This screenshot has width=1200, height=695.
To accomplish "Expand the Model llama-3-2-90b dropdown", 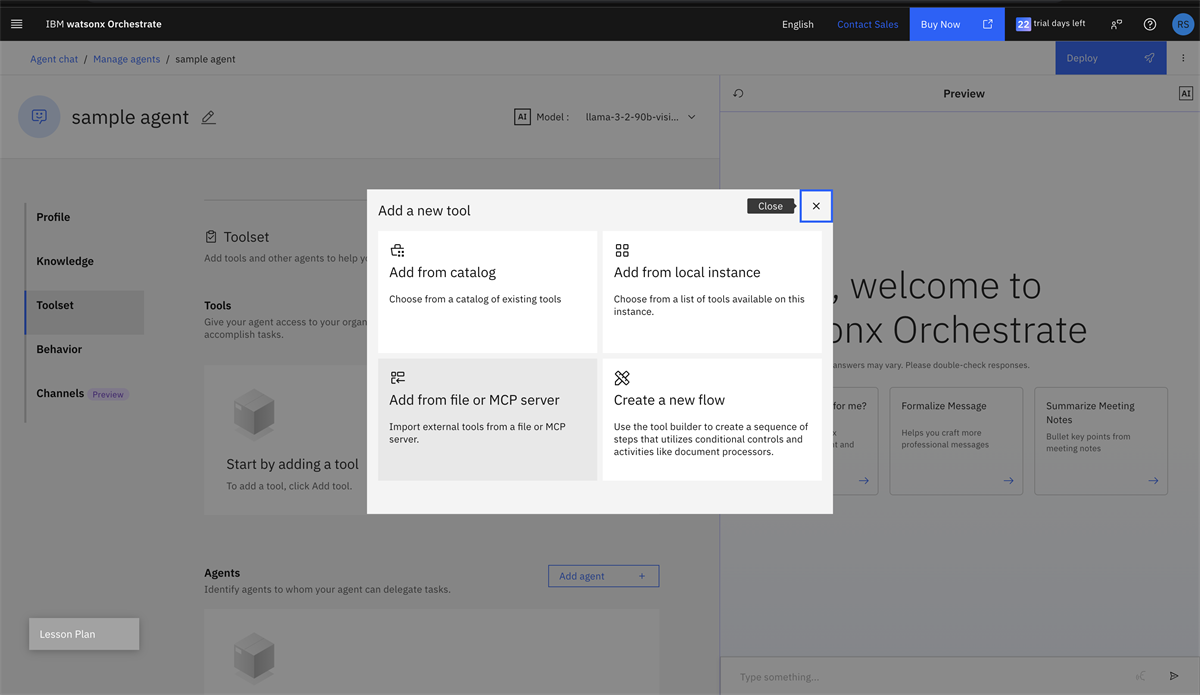I will 640,117.
